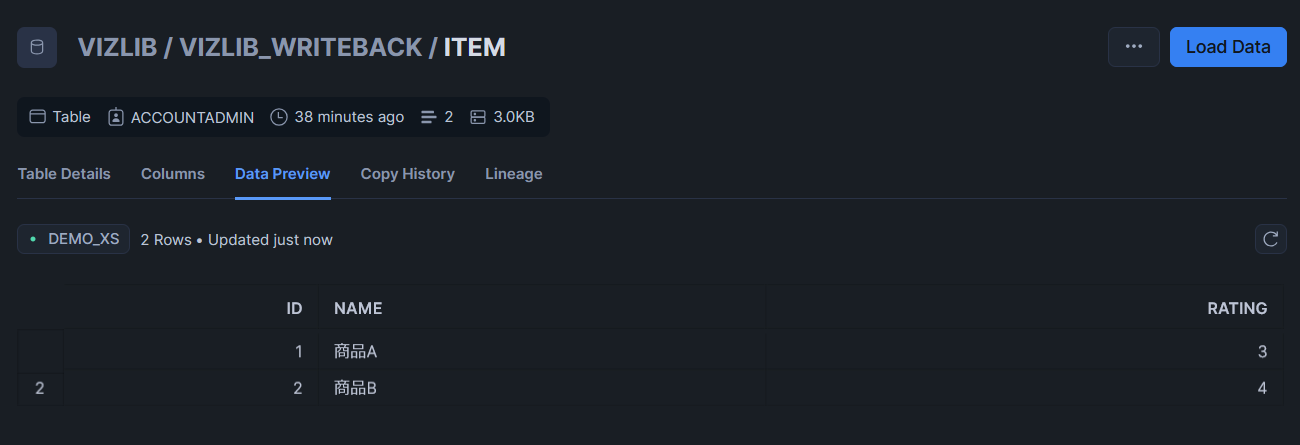1300x445 pixels.
Task: View the Lineage tab
Action: 514,174
